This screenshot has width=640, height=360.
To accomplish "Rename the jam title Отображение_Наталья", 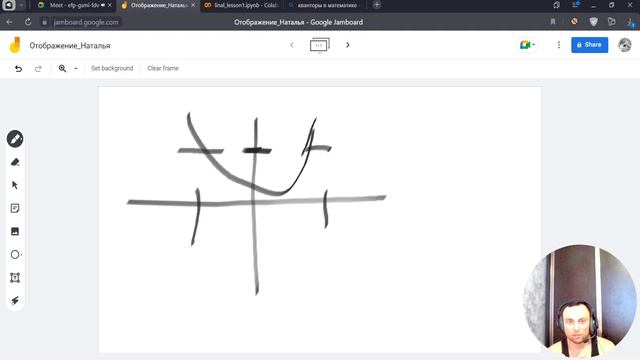I will [x=70, y=46].
